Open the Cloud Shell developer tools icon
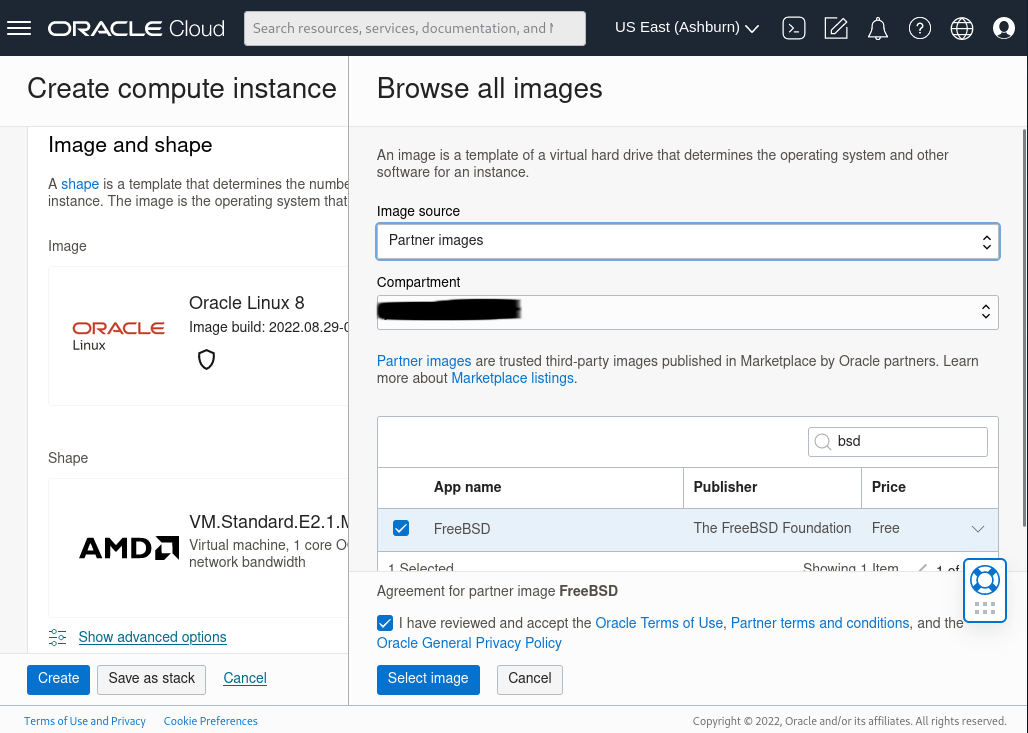The height and width of the screenshot is (733, 1028). 794,28
